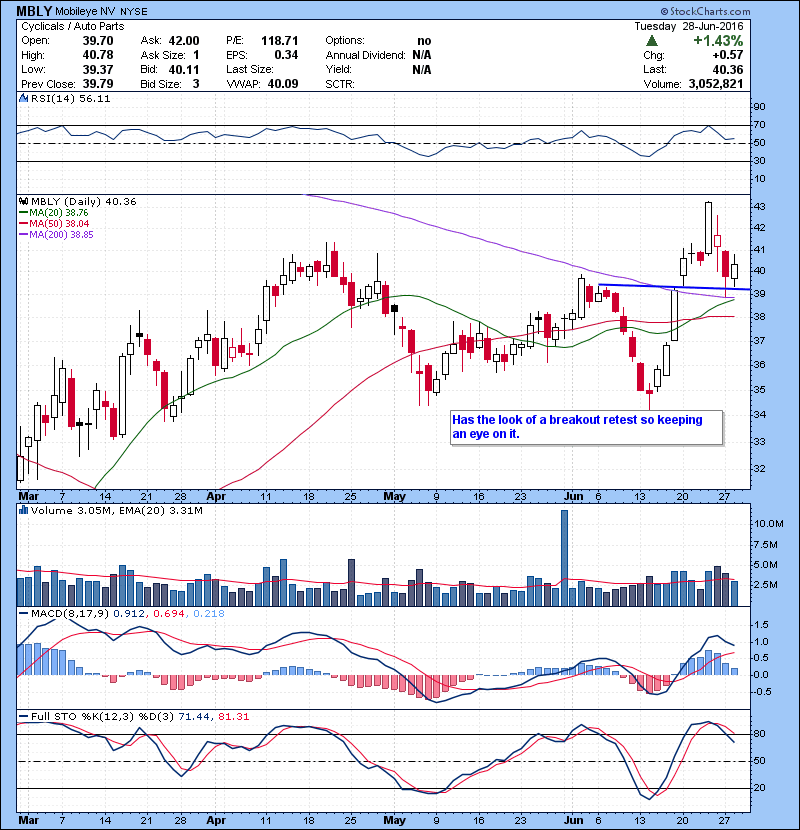Click the Last price 40.36
Screen dimensions: 800x830
727,69
